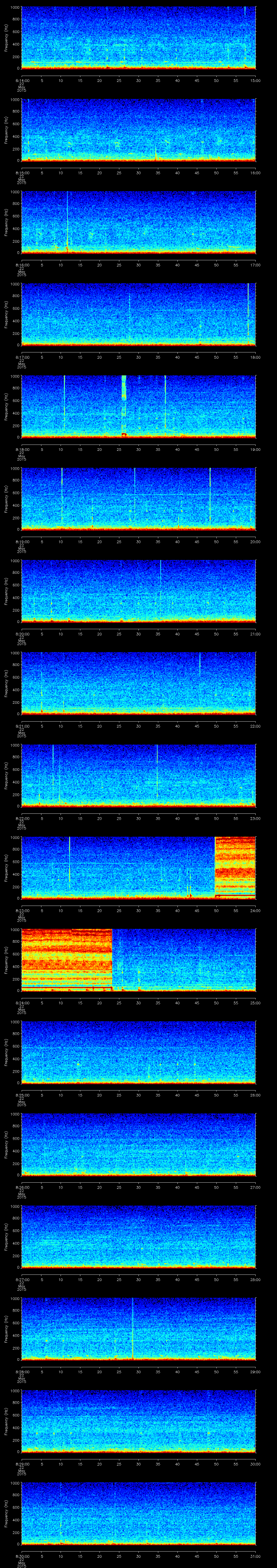The image size is (277, 1568).
Task: Open the spectrogram panel starting at 8:19:00
Action: [138, 499]
